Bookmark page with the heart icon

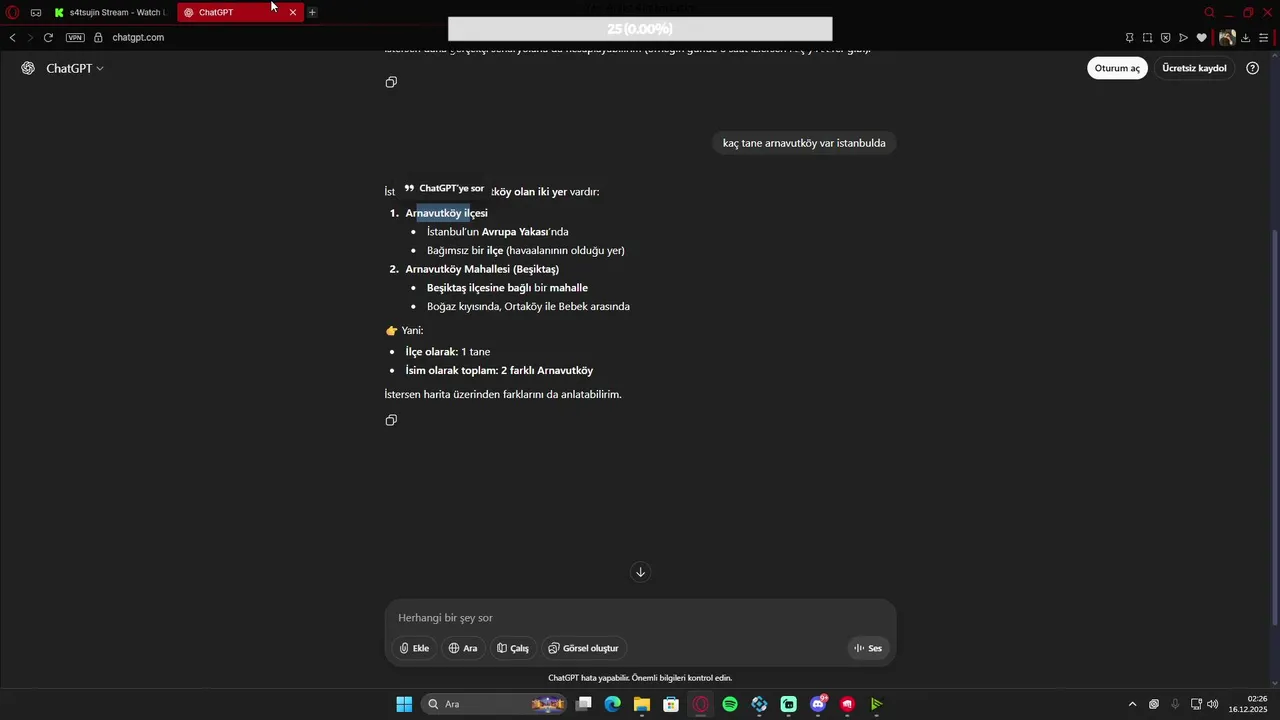1201,38
